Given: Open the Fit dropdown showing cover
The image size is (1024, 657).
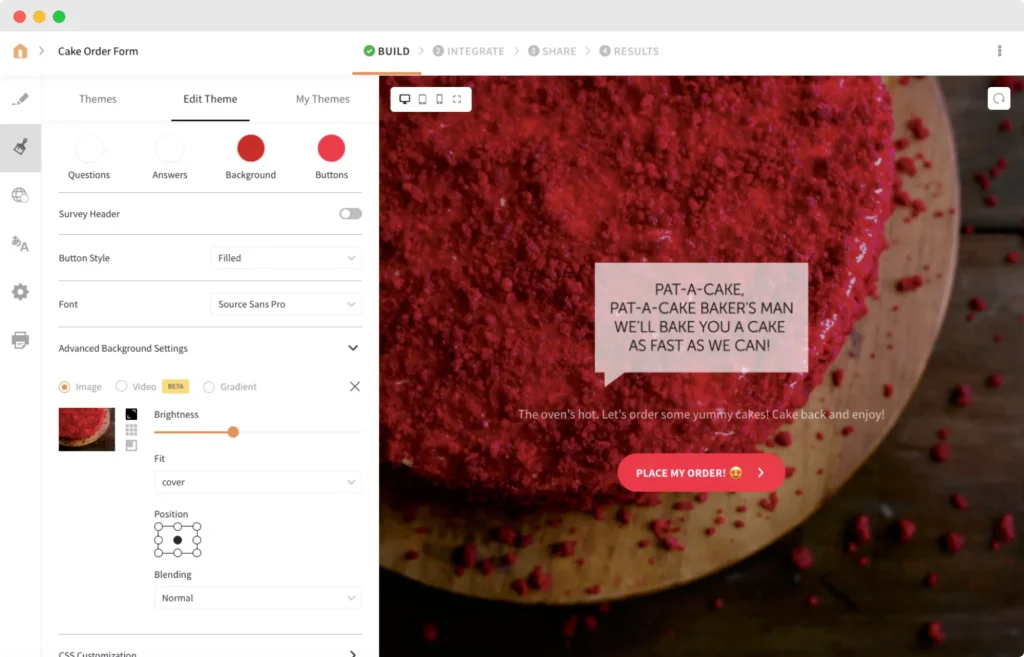Looking at the screenshot, I should click(x=258, y=482).
